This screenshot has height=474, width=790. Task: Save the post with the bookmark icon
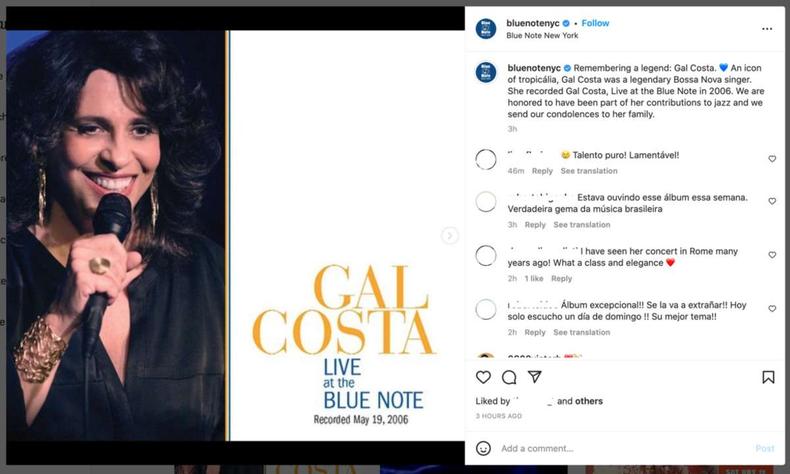(768, 377)
